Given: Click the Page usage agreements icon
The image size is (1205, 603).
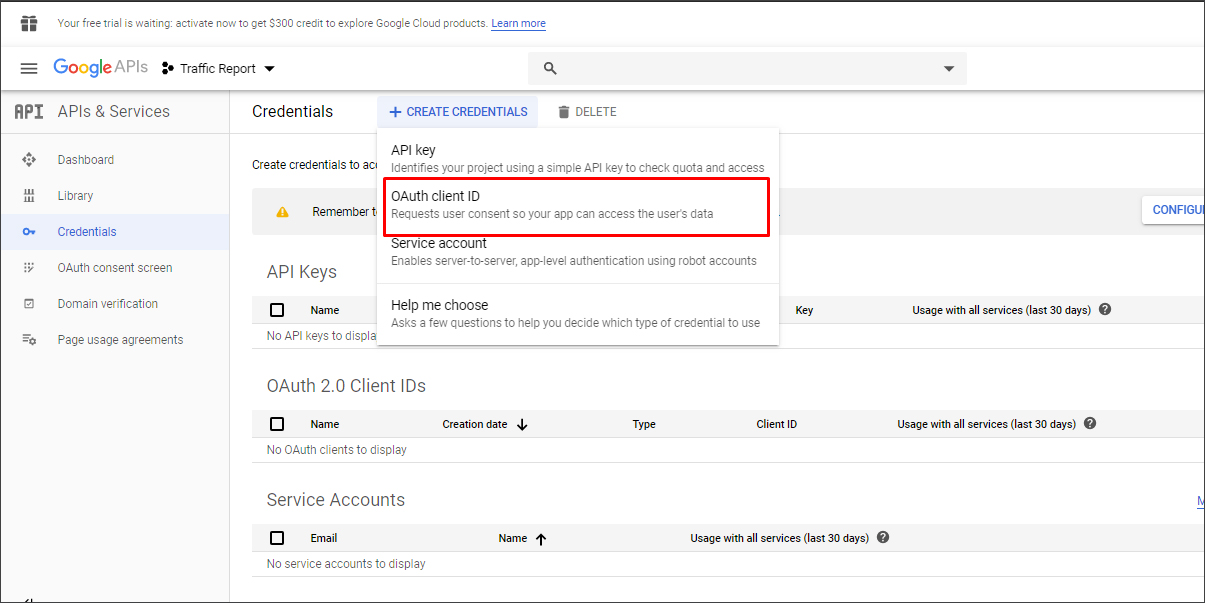Looking at the screenshot, I should click(29, 340).
